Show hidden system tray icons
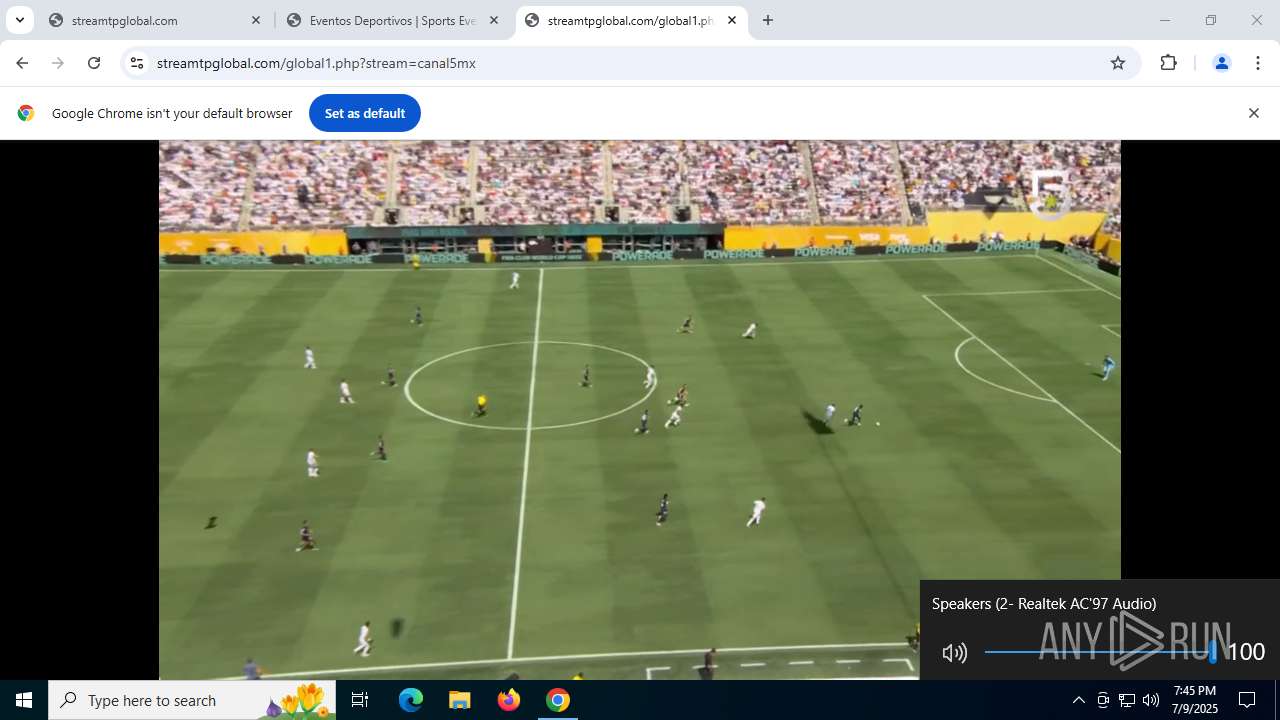This screenshot has width=1280, height=720. coord(1078,700)
